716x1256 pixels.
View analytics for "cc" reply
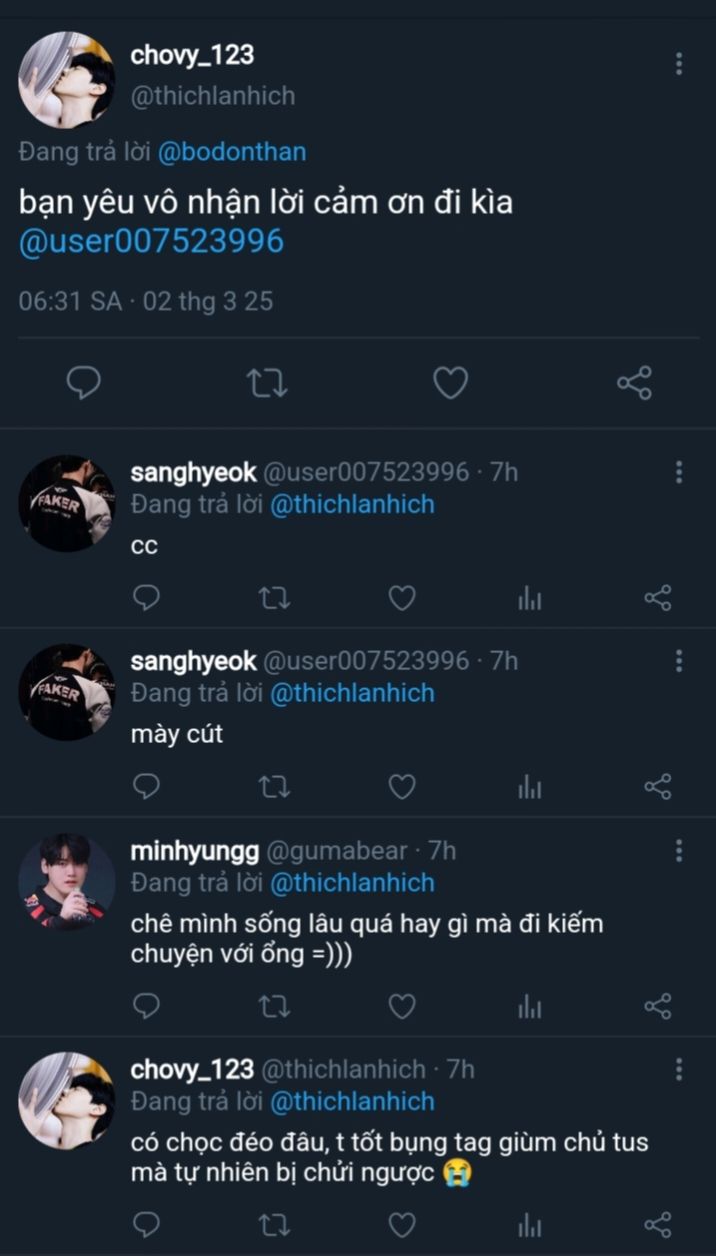tap(530, 598)
